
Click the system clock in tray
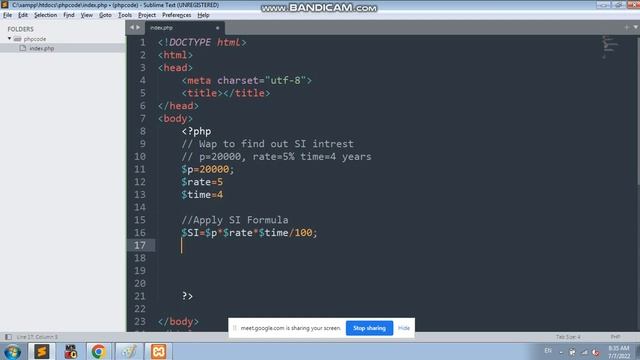click(x=619, y=352)
